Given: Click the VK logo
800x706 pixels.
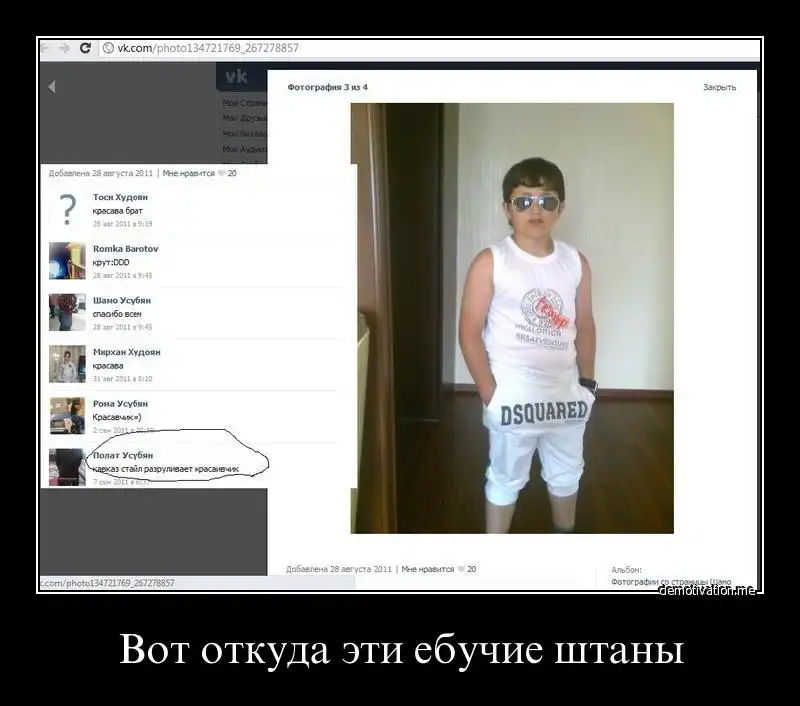Looking at the screenshot, I should tap(236, 77).
